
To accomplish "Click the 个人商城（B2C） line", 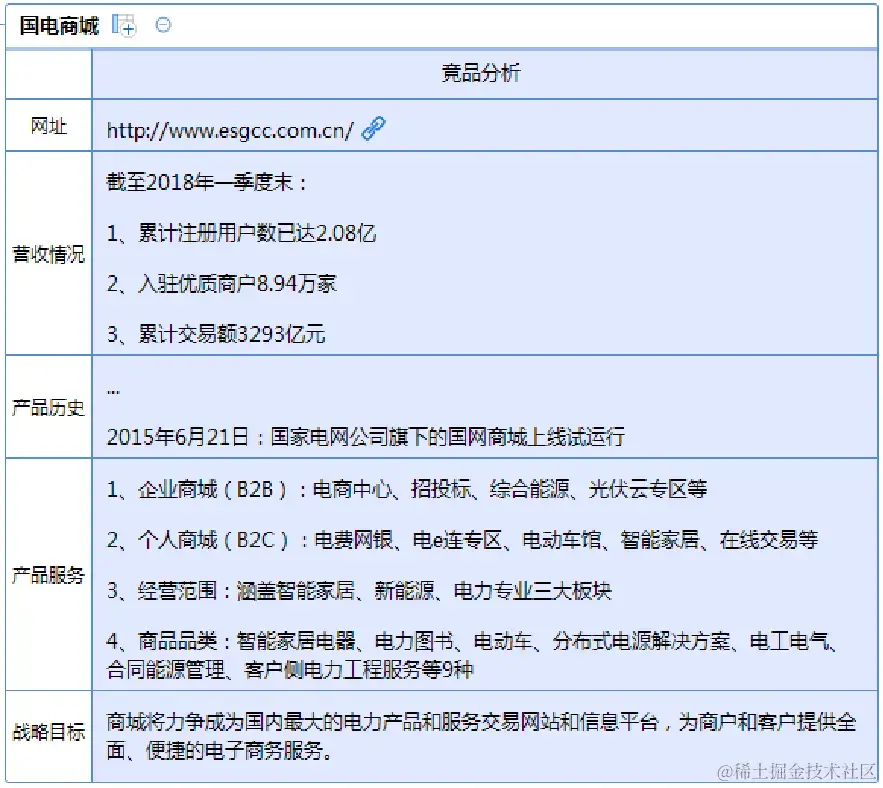I will (x=462, y=540).
